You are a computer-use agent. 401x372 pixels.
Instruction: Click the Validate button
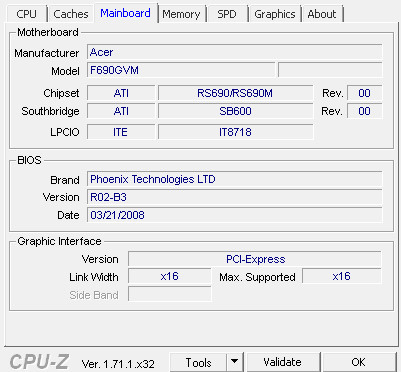tap(283, 362)
